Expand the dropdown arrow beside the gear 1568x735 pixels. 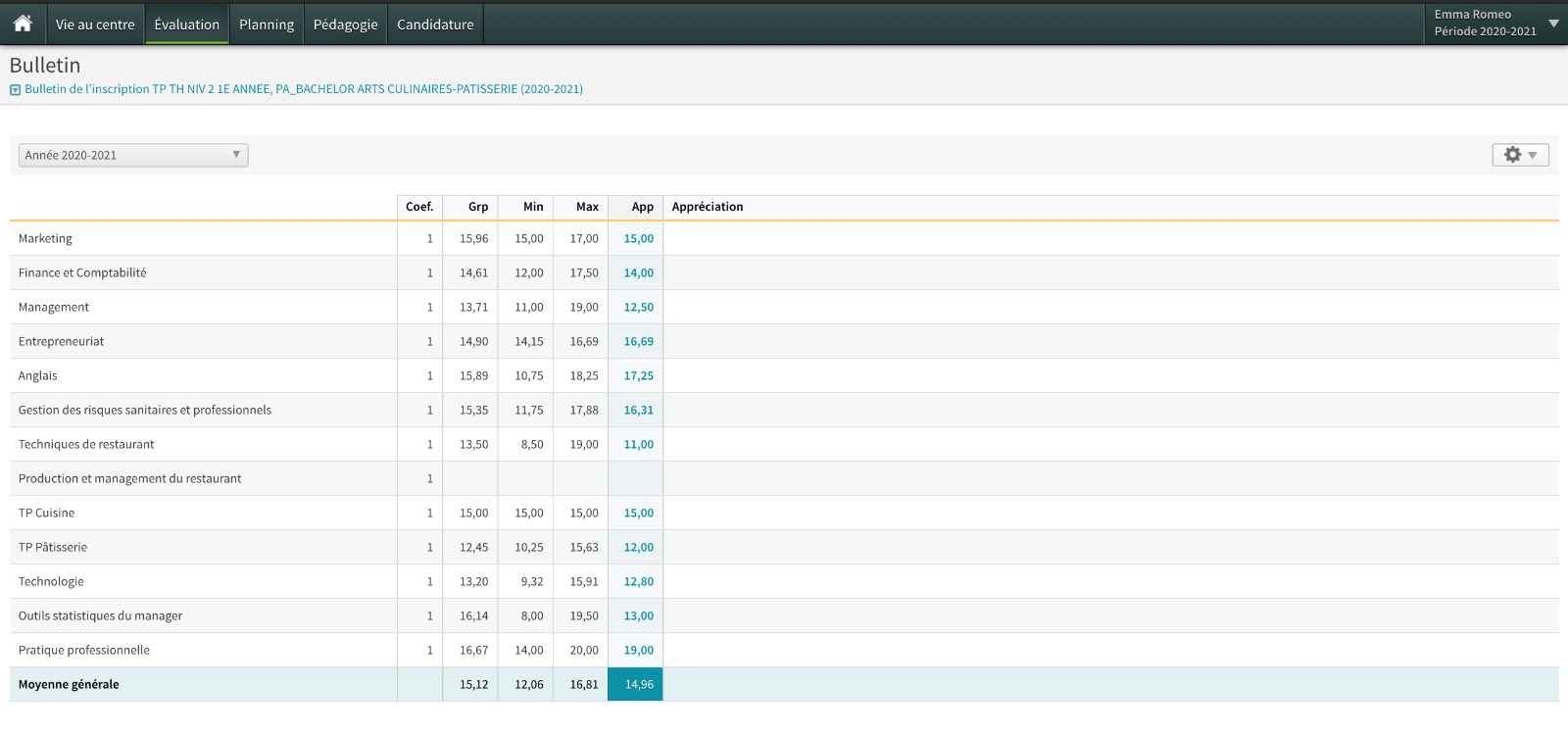[x=1533, y=155]
